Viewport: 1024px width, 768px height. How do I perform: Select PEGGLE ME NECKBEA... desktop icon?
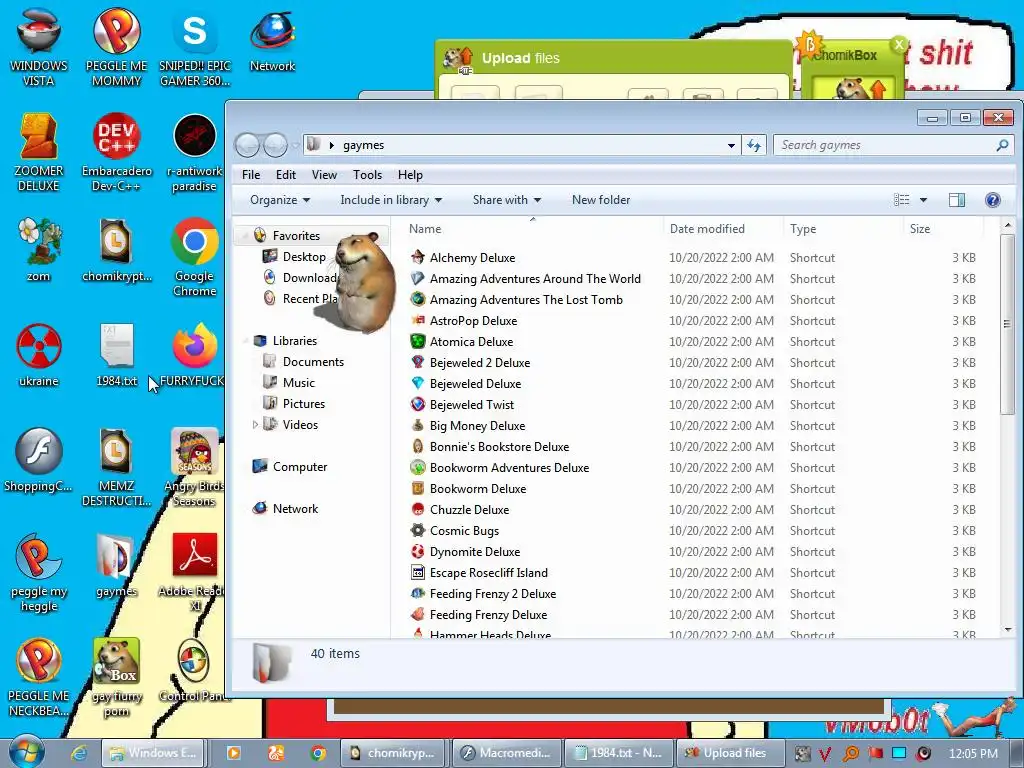coord(39,678)
